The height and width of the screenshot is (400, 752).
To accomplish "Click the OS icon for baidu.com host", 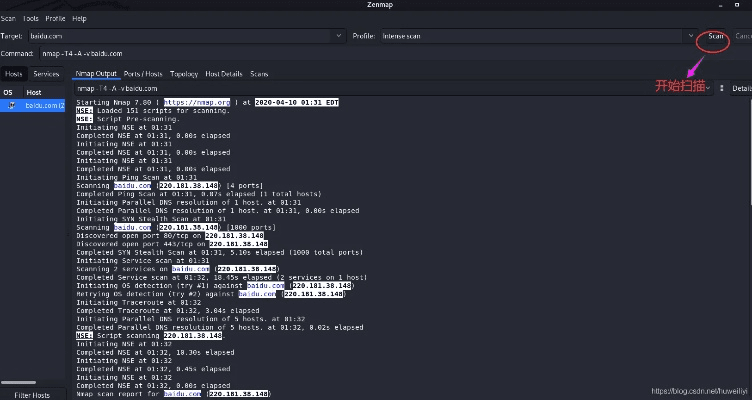I will pyautogui.click(x=12, y=106).
